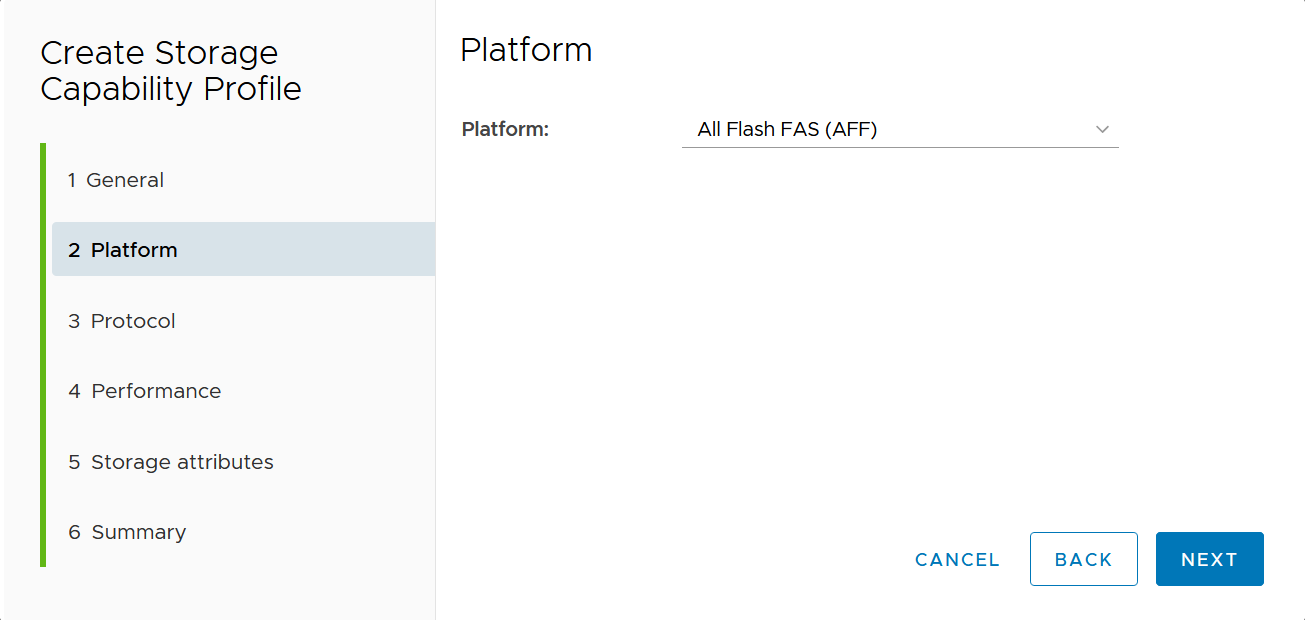
Task: Cancel the profile creation wizard
Action: point(957,560)
